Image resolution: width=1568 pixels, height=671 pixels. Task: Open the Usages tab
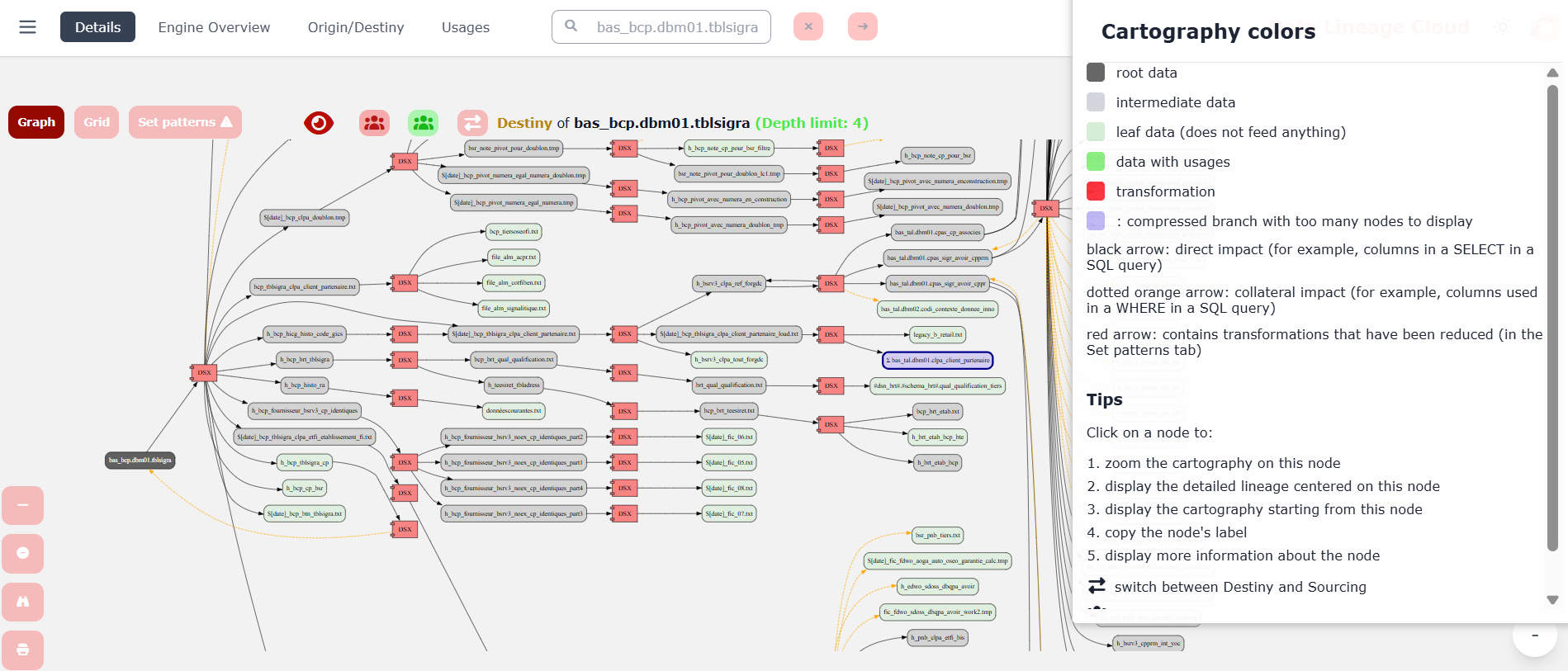pyautogui.click(x=466, y=27)
